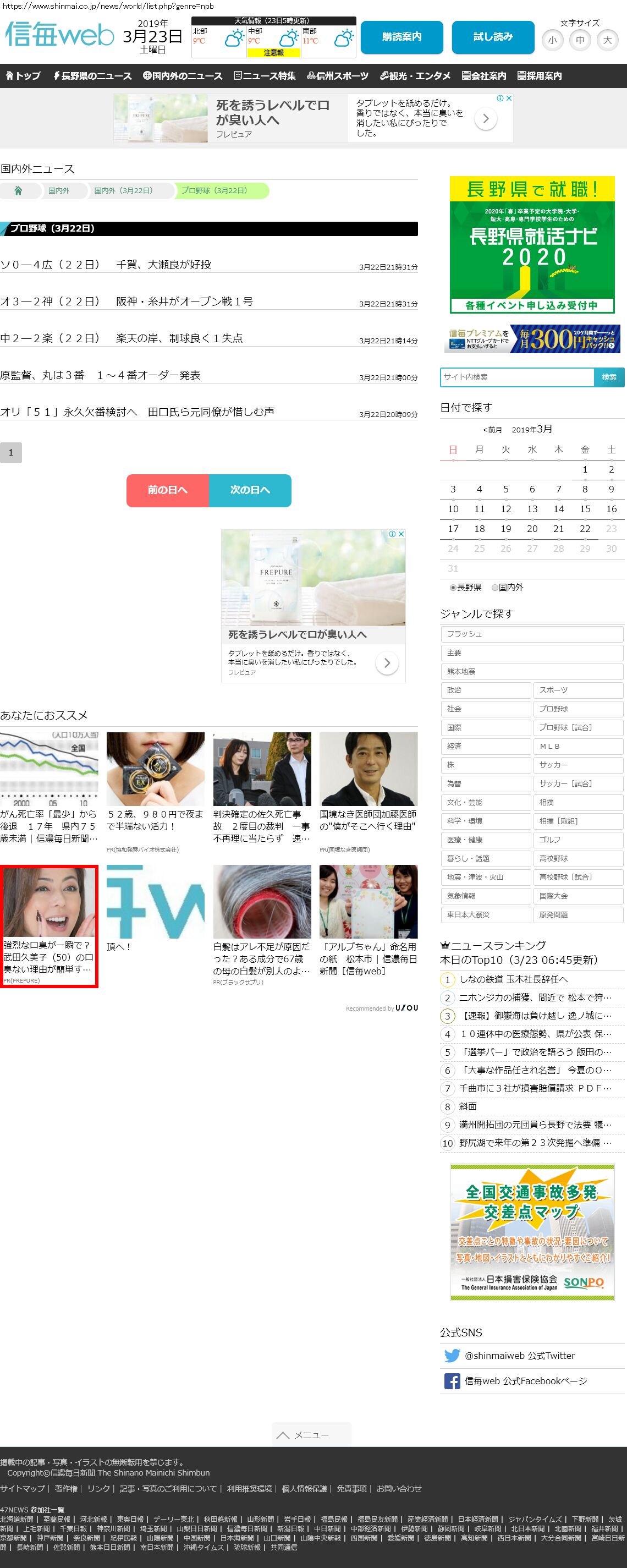
Task: Select medium font size 中
Action: [x=580, y=40]
